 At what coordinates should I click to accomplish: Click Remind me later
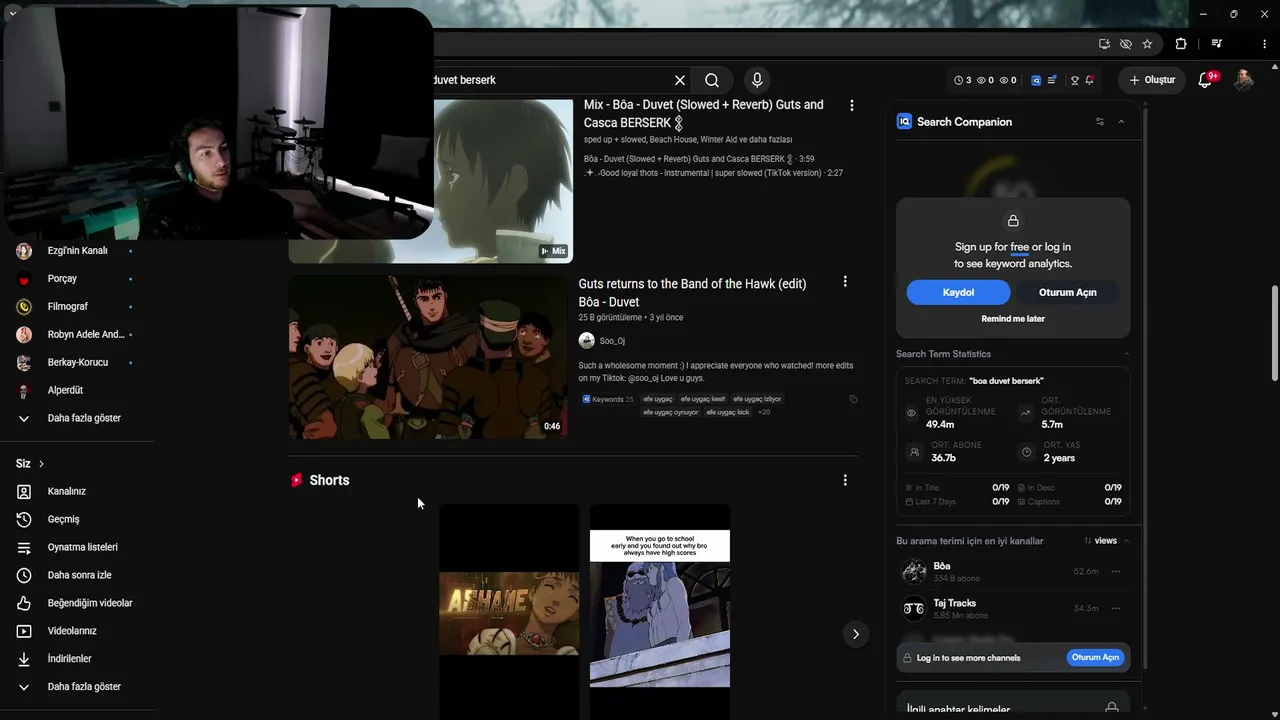pyautogui.click(x=1013, y=319)
